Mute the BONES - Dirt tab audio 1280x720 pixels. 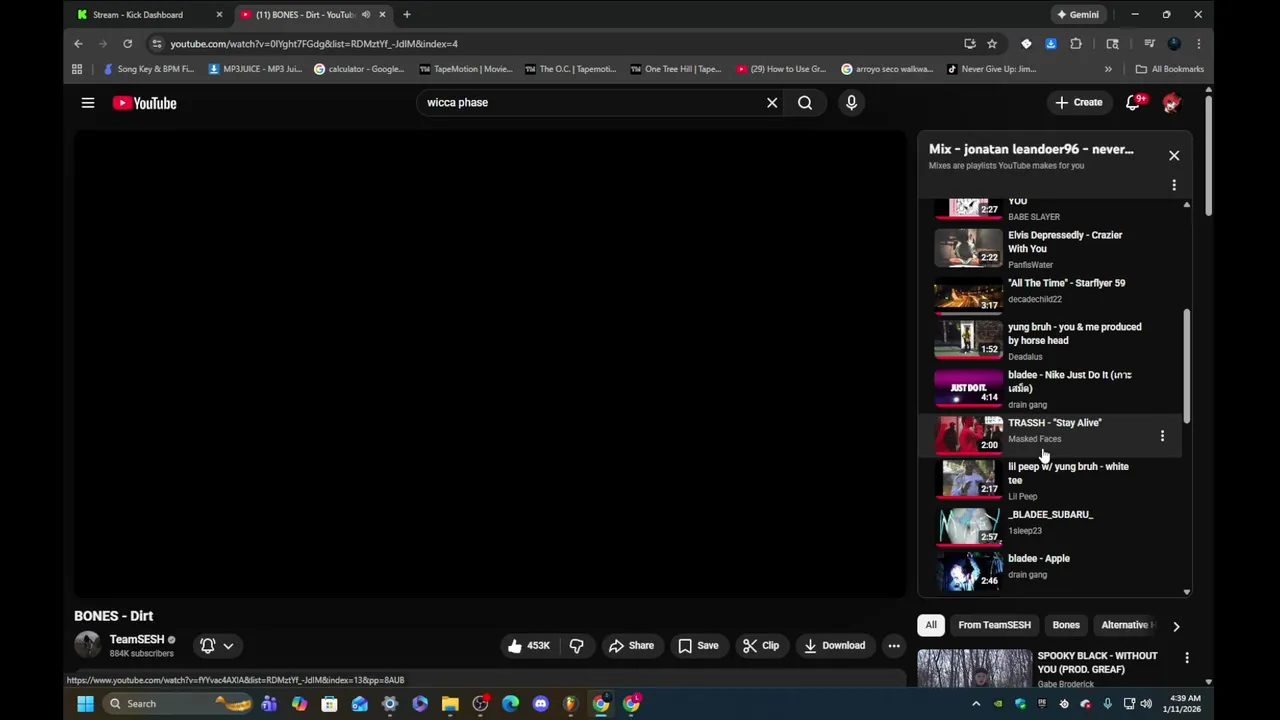coord(366,15)
